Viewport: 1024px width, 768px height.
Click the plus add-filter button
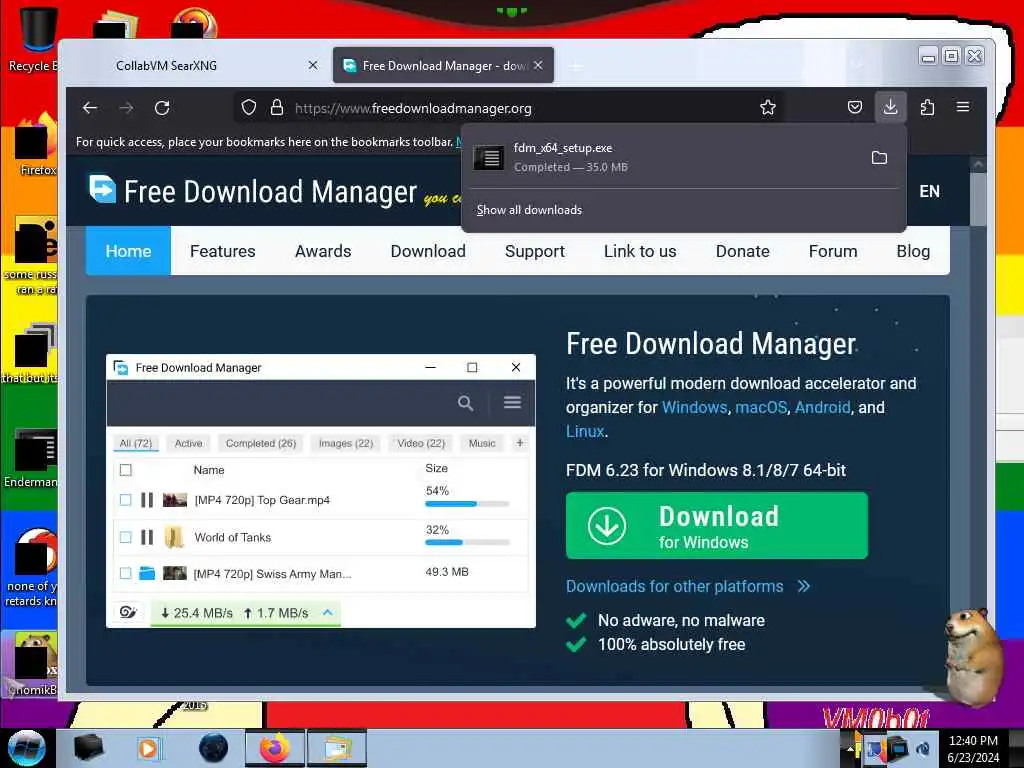coord(520,443)
